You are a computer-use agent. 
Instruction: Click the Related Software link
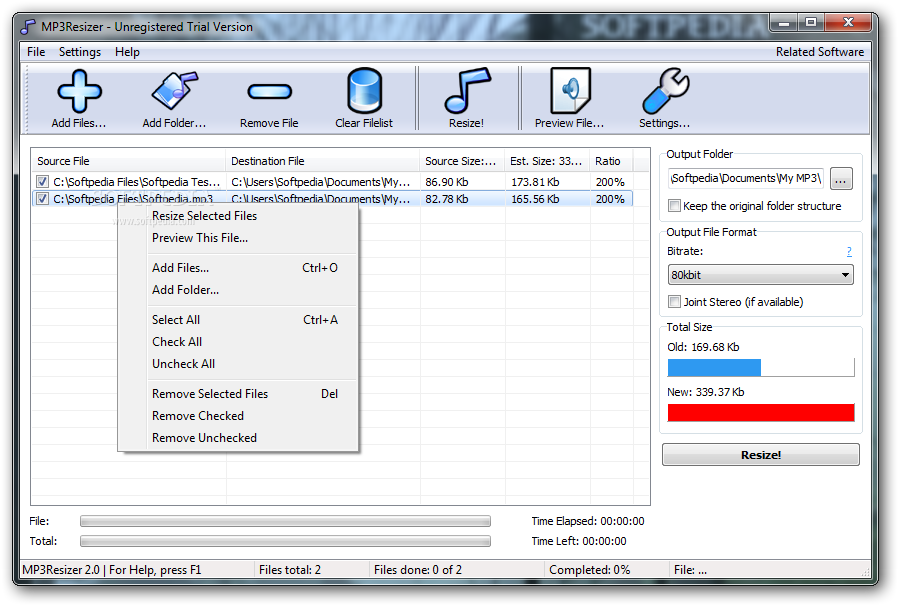coord(820,52)
